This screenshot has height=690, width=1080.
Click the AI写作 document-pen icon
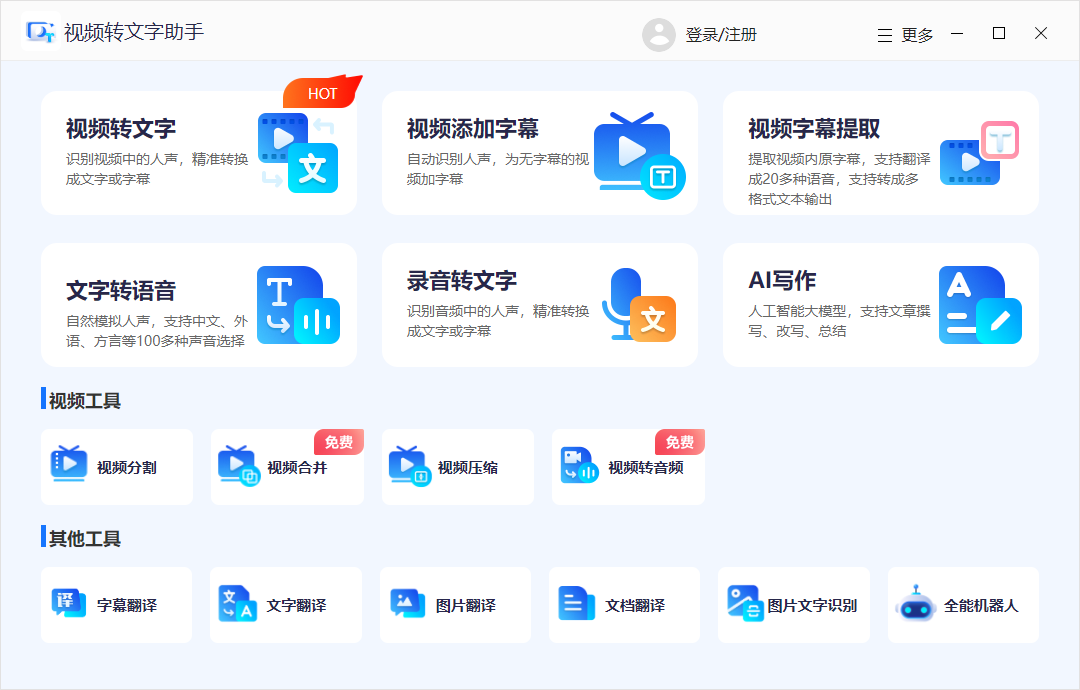coord(979,305)
